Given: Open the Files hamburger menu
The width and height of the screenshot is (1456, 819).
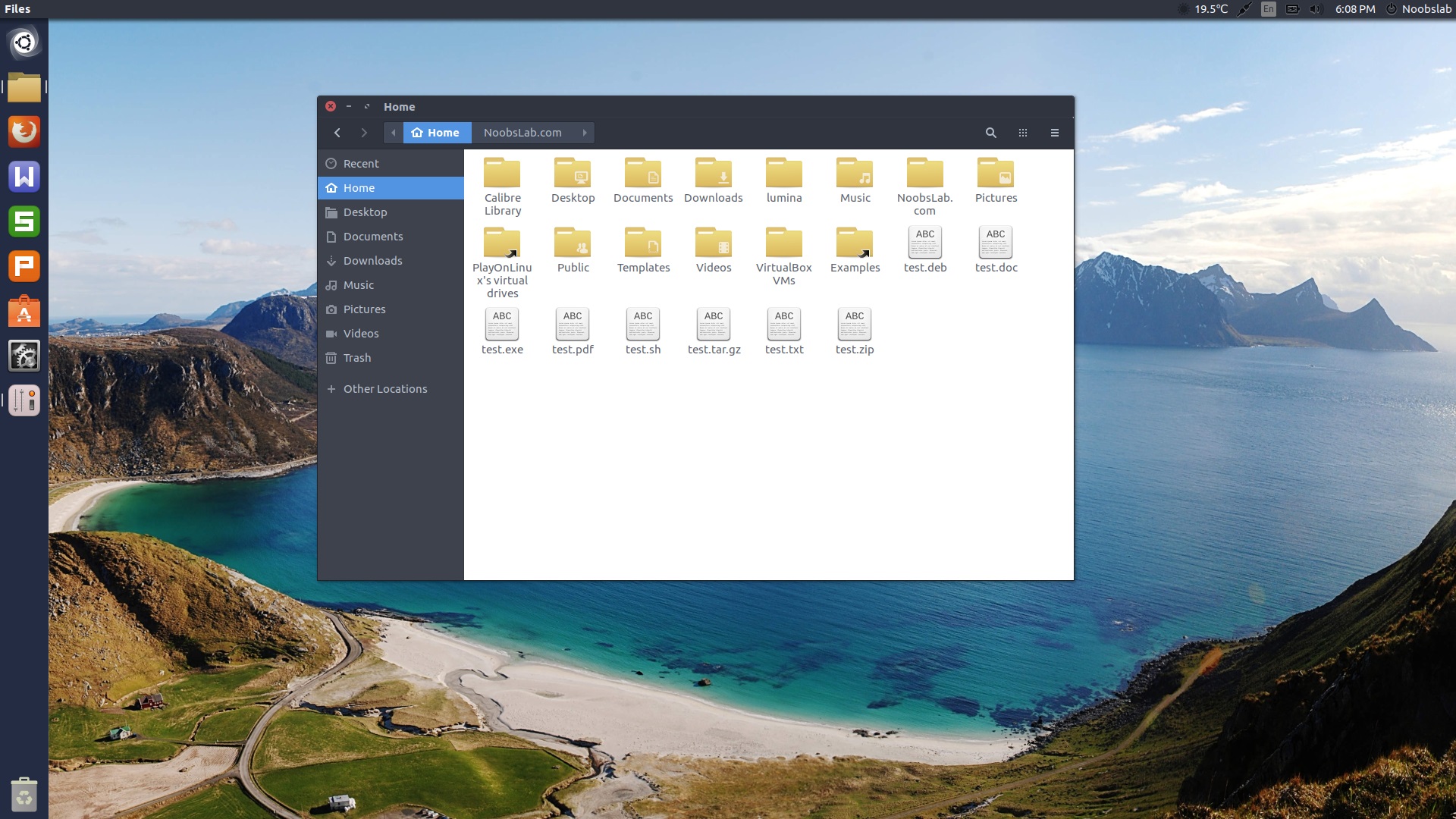Looking at the screenshot, I should click(1054, 133).
